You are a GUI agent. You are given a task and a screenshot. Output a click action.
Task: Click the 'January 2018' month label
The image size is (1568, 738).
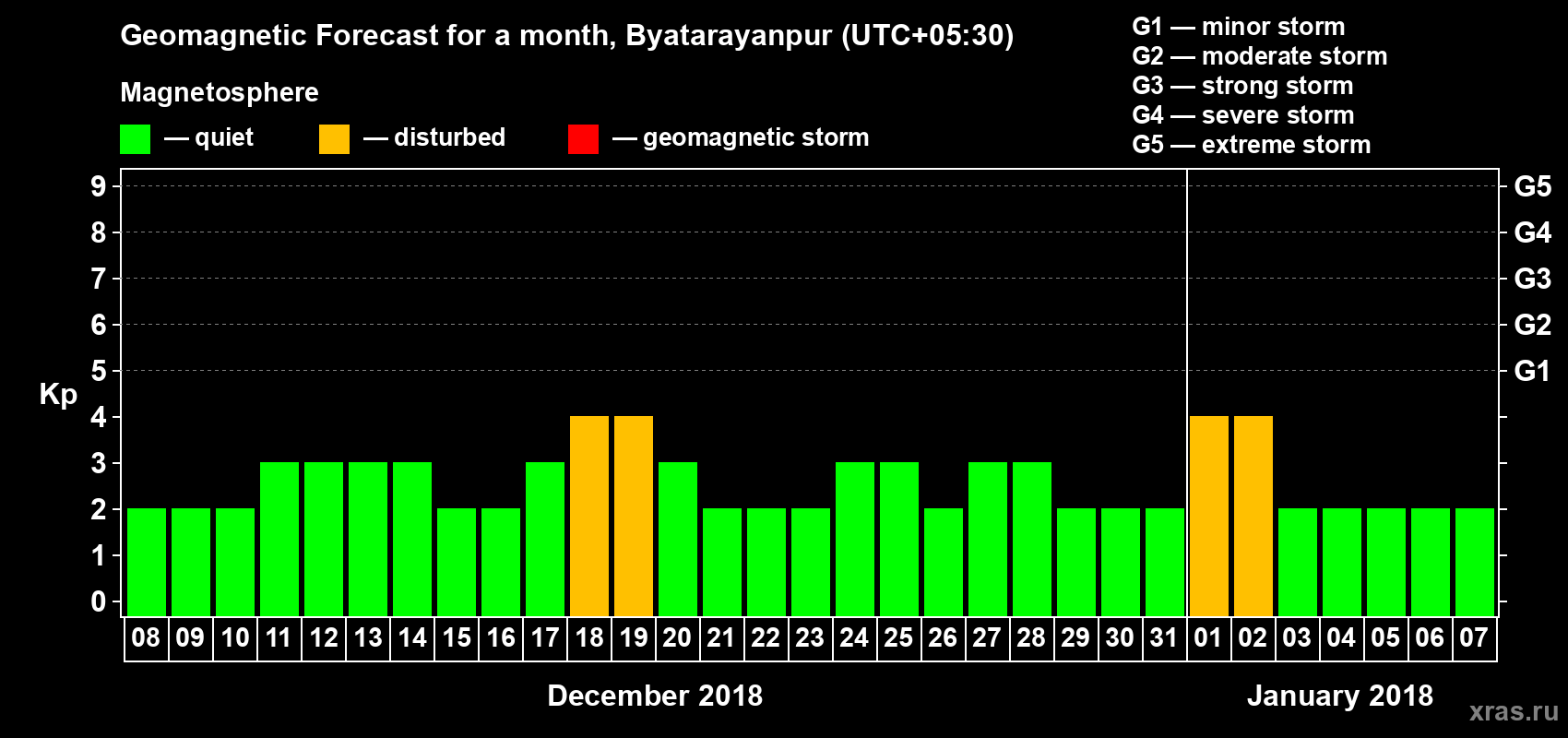pyautogui.click(x=1340, y=696)
